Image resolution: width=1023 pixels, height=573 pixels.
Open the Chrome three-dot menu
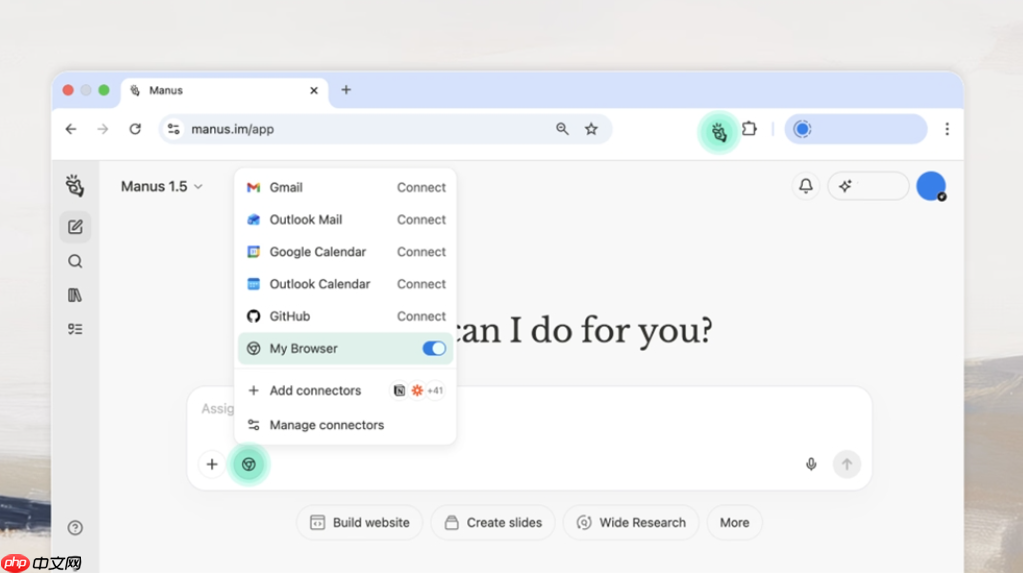point(947,129)
